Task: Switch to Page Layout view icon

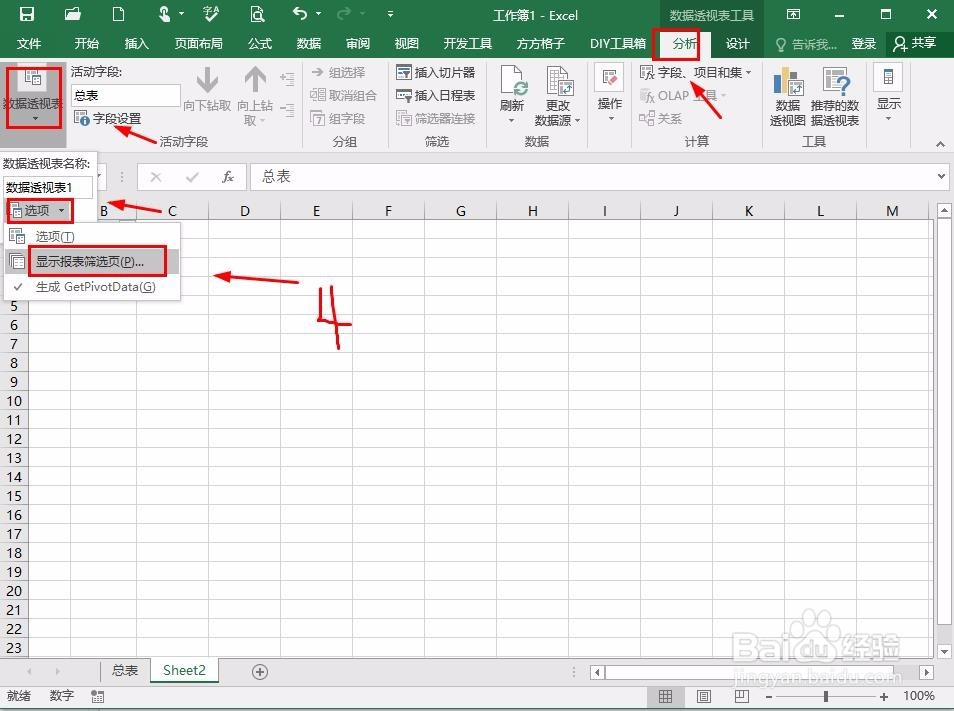Action: tap(704, 696)
